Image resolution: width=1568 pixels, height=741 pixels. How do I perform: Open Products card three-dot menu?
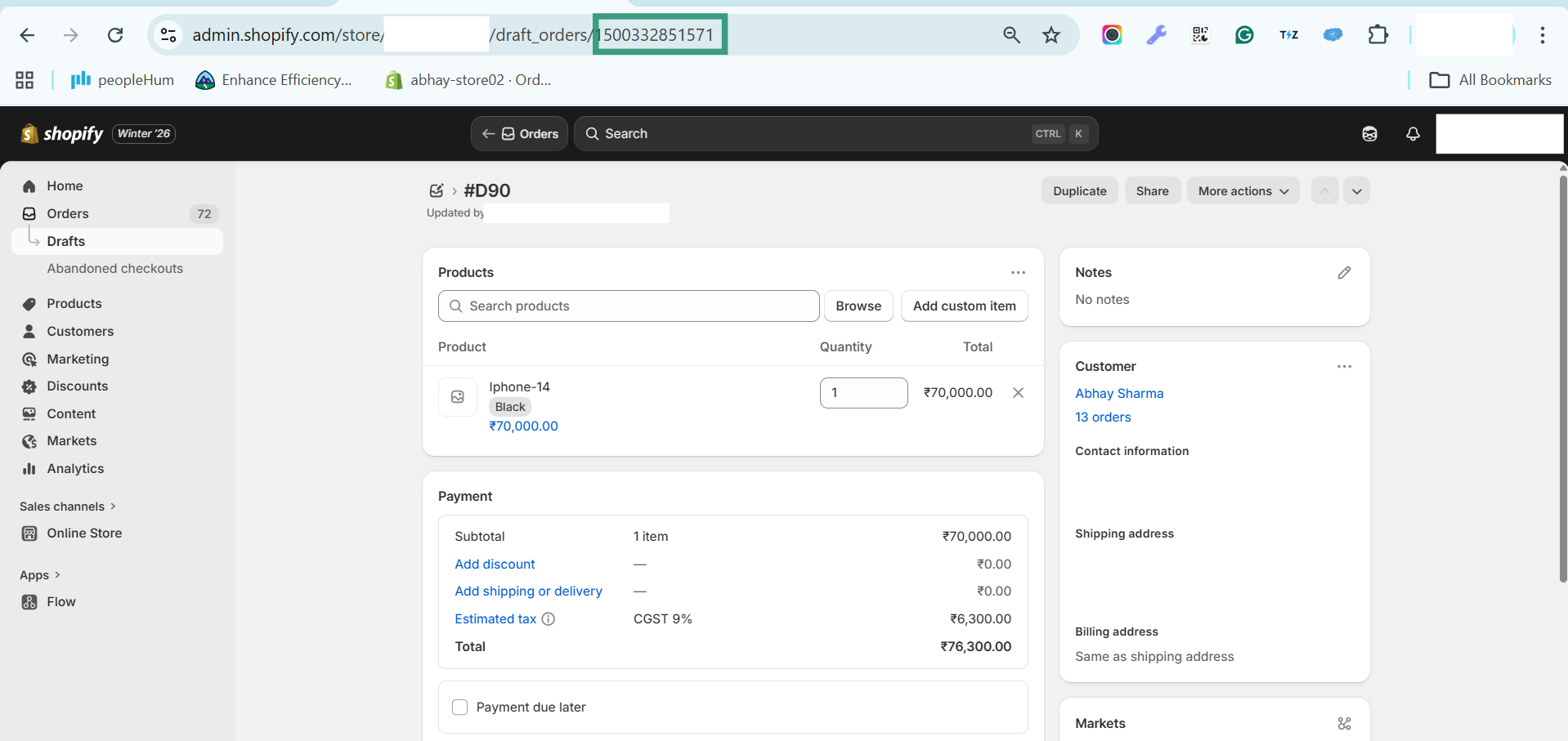click(1018, 273)
